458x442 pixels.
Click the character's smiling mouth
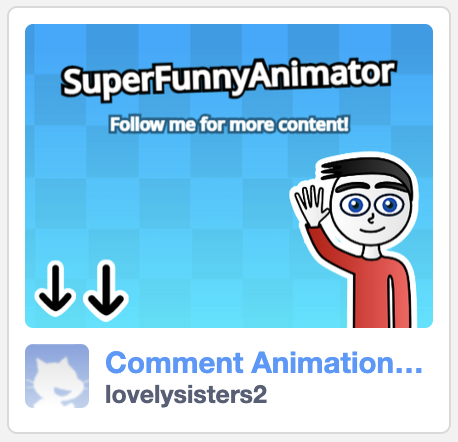[372, 230]
